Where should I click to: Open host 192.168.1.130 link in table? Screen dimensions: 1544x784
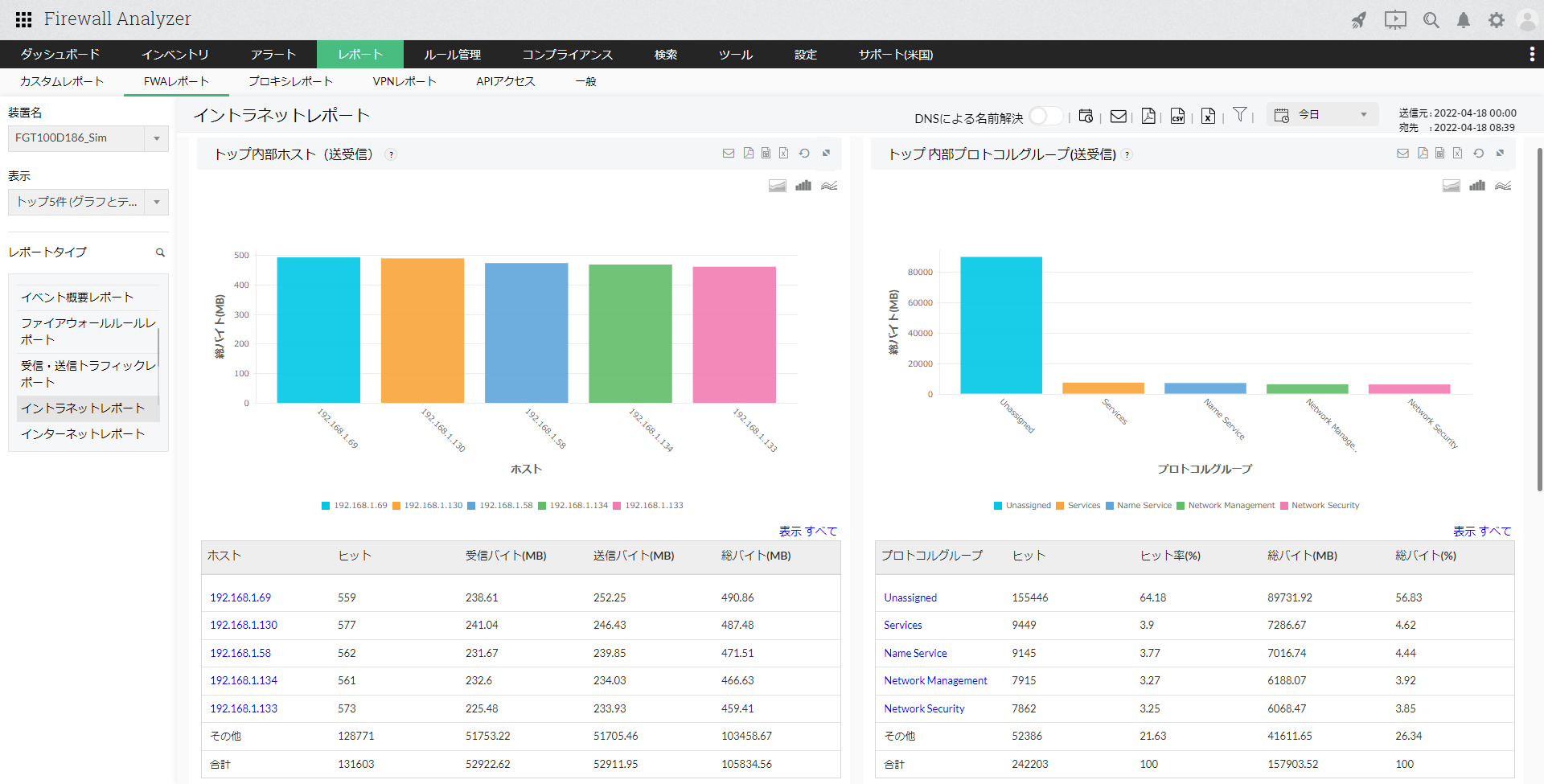click(x=244, y=625)
